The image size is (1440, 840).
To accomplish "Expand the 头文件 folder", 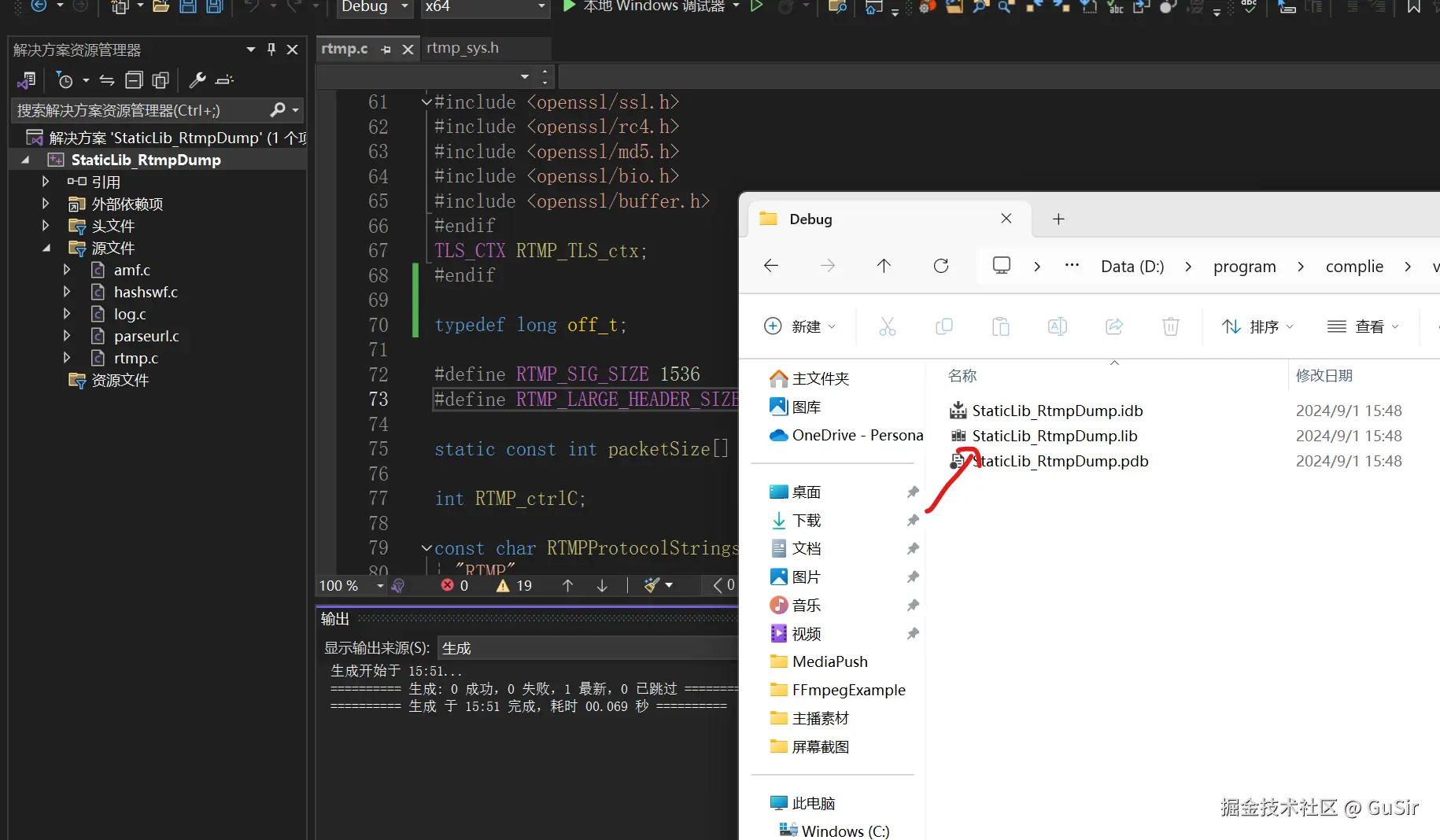I will pyautogui.click(x=46, y=226).
